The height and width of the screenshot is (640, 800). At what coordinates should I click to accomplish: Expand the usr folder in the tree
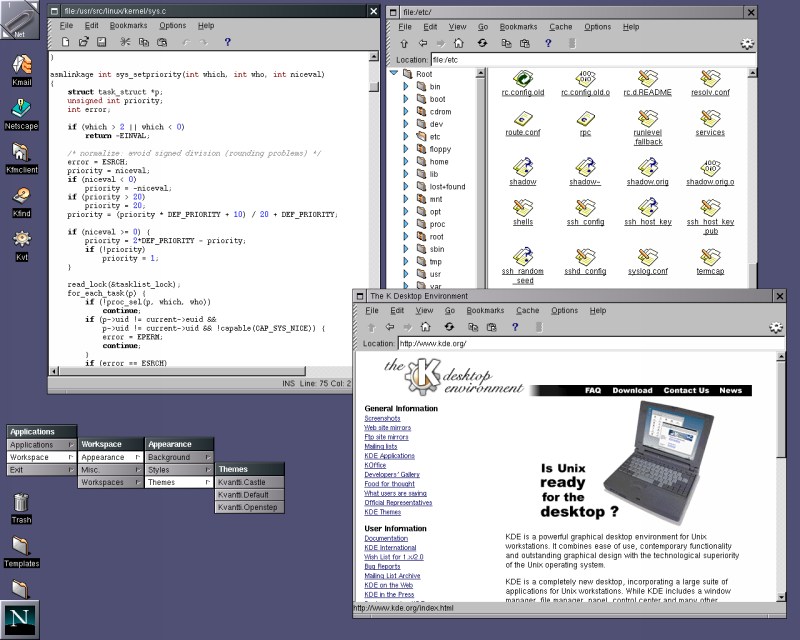click(x=406, y=274)
